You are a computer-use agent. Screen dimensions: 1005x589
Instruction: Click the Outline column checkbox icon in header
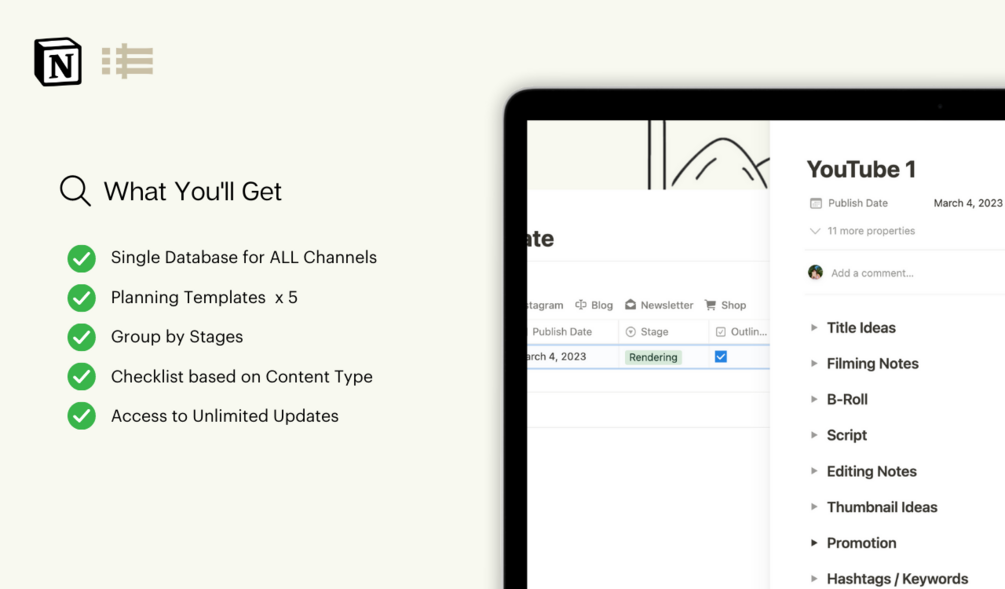(720, 331)
